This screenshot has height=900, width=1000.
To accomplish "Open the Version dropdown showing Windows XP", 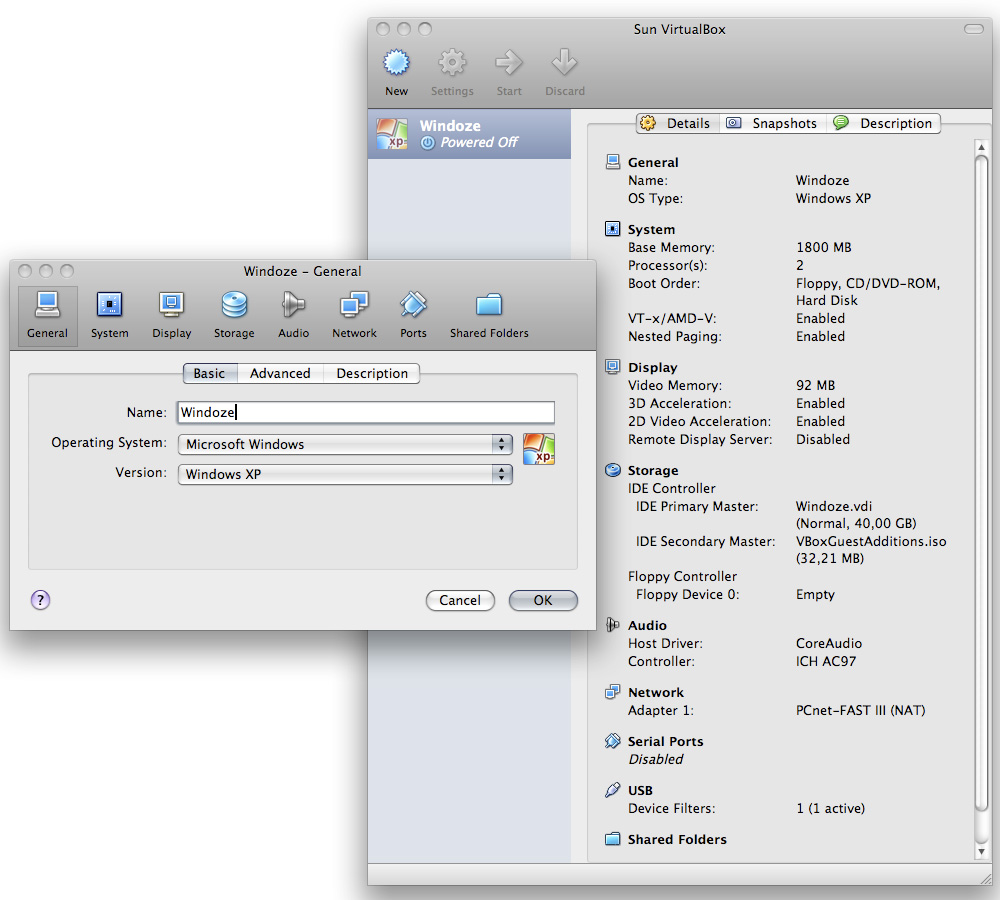I will point(345,474).
